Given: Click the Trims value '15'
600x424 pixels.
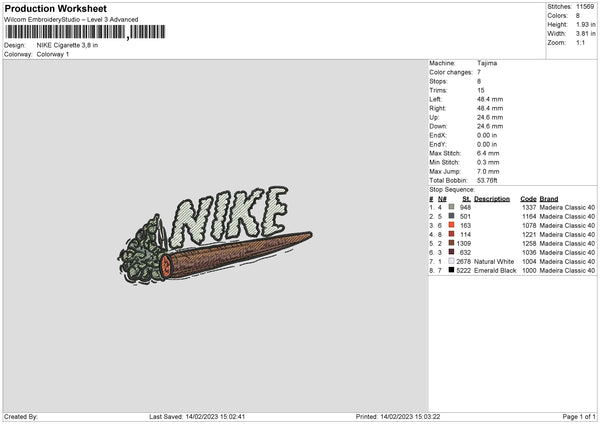Looking at the screenshot, I should (481, 90).
